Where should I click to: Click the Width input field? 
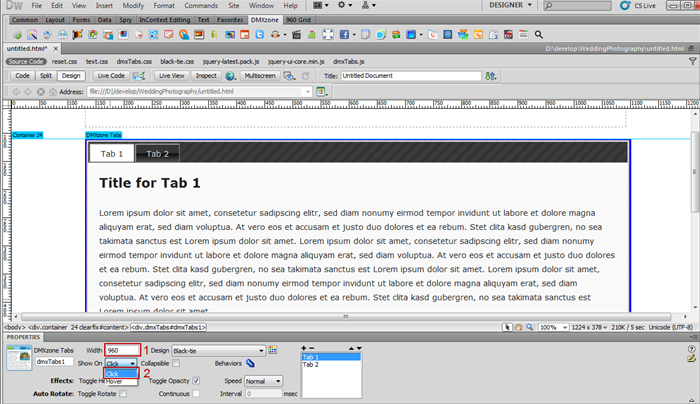pos(121,350)
